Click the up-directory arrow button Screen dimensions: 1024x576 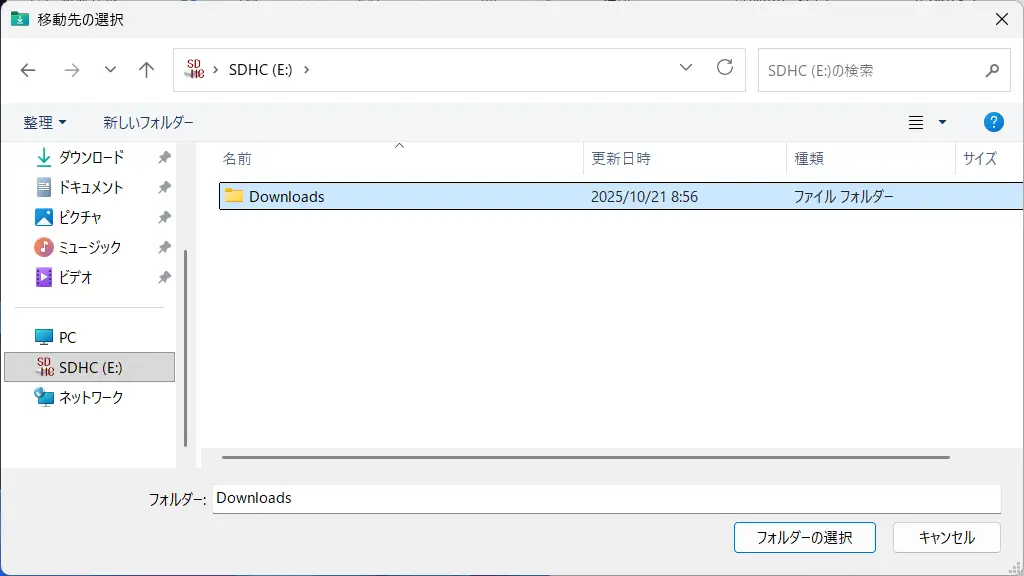tap(147, 70)
